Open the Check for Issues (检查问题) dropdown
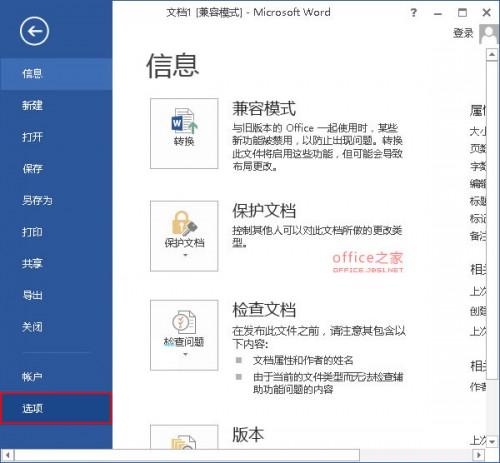Viewport: 500px width, 463px height. tap(184, 335)
